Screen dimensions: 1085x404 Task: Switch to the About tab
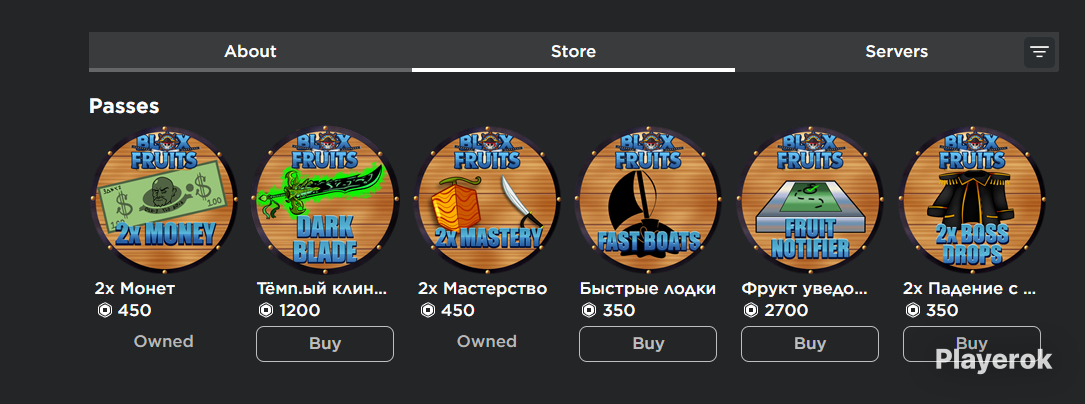(250, 51)
